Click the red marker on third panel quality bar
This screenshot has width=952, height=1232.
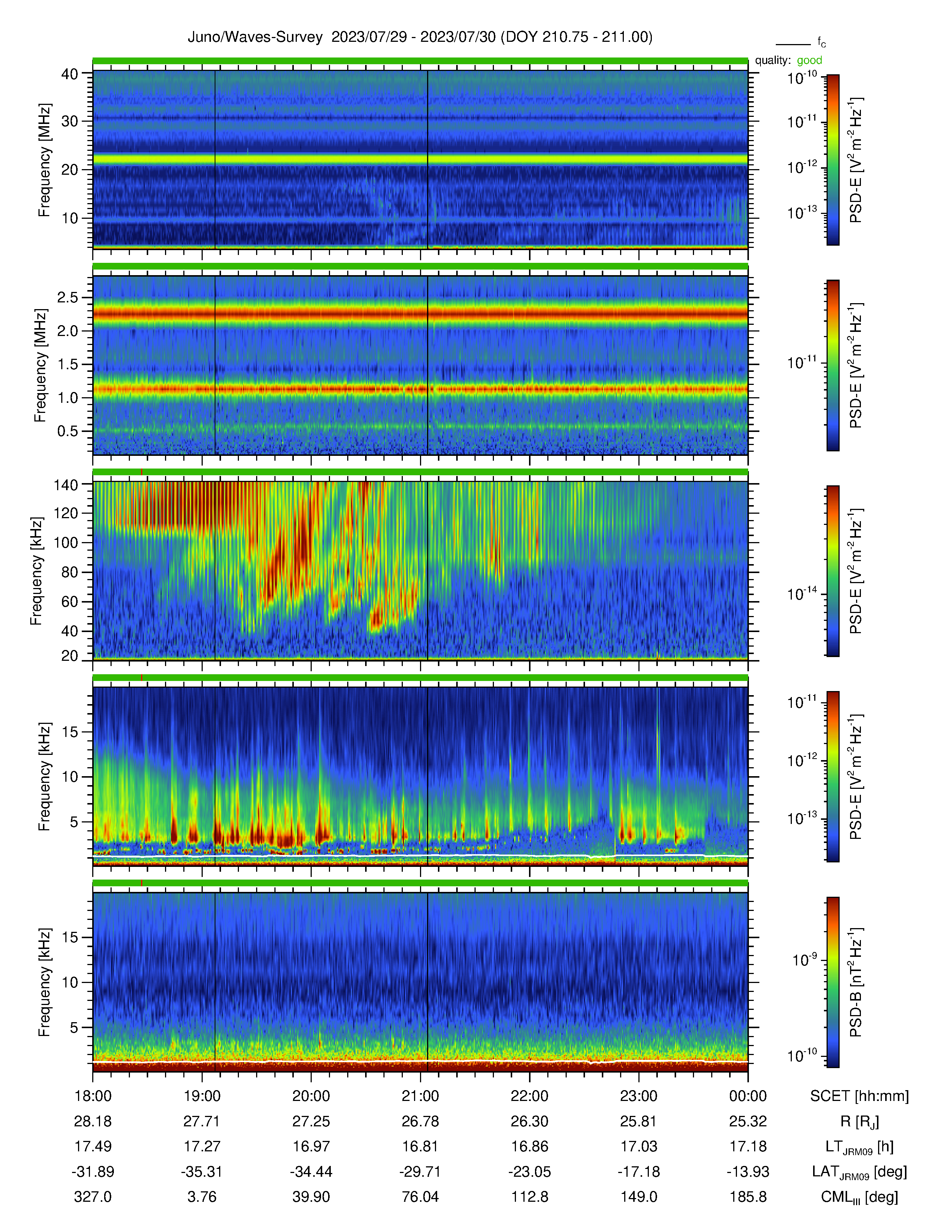141,472
